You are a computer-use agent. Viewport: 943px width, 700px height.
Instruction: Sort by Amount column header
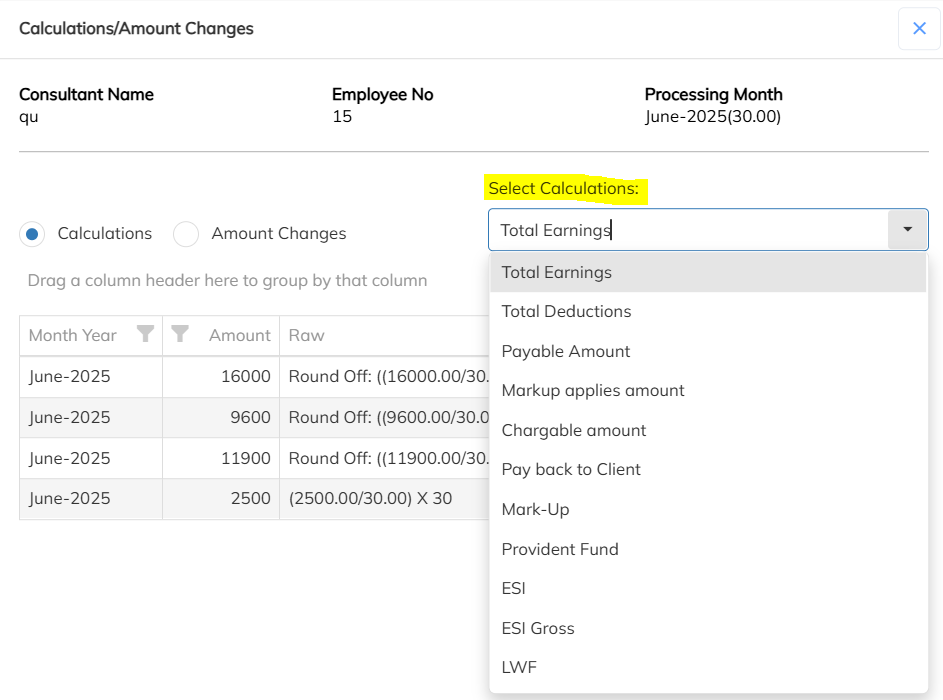239,336
